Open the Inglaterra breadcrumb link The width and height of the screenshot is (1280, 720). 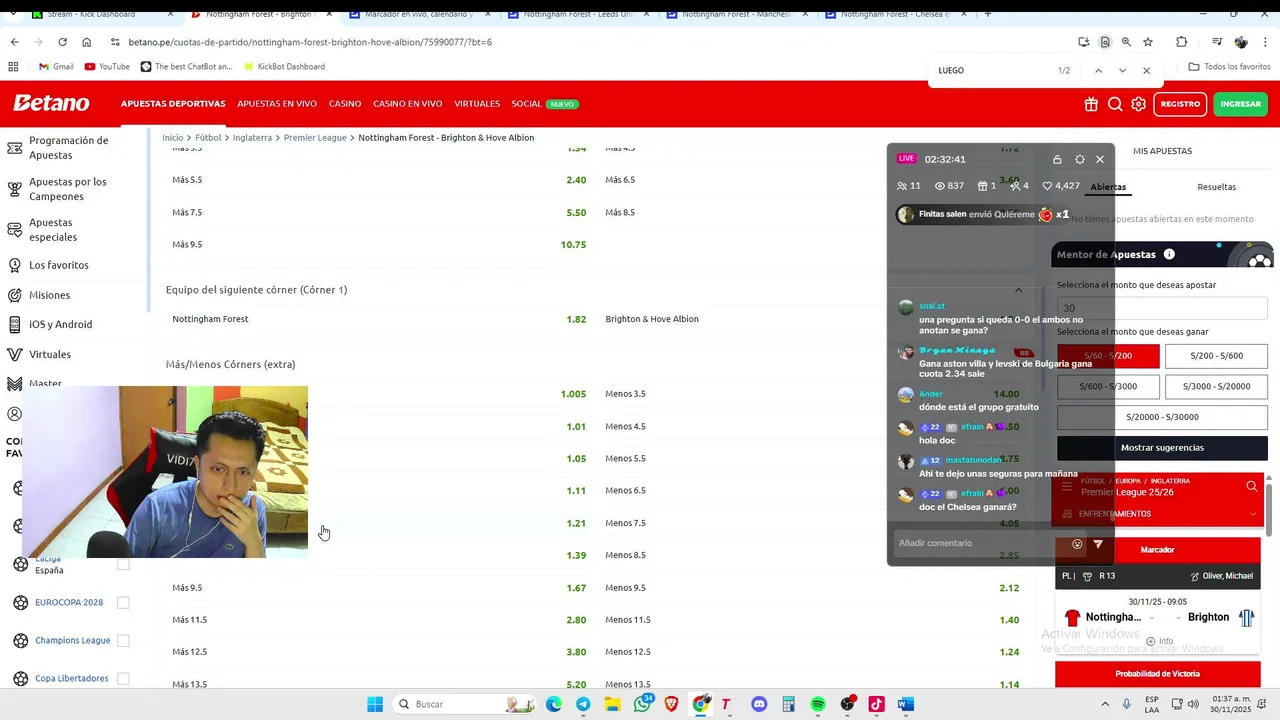tap(252, 138)
